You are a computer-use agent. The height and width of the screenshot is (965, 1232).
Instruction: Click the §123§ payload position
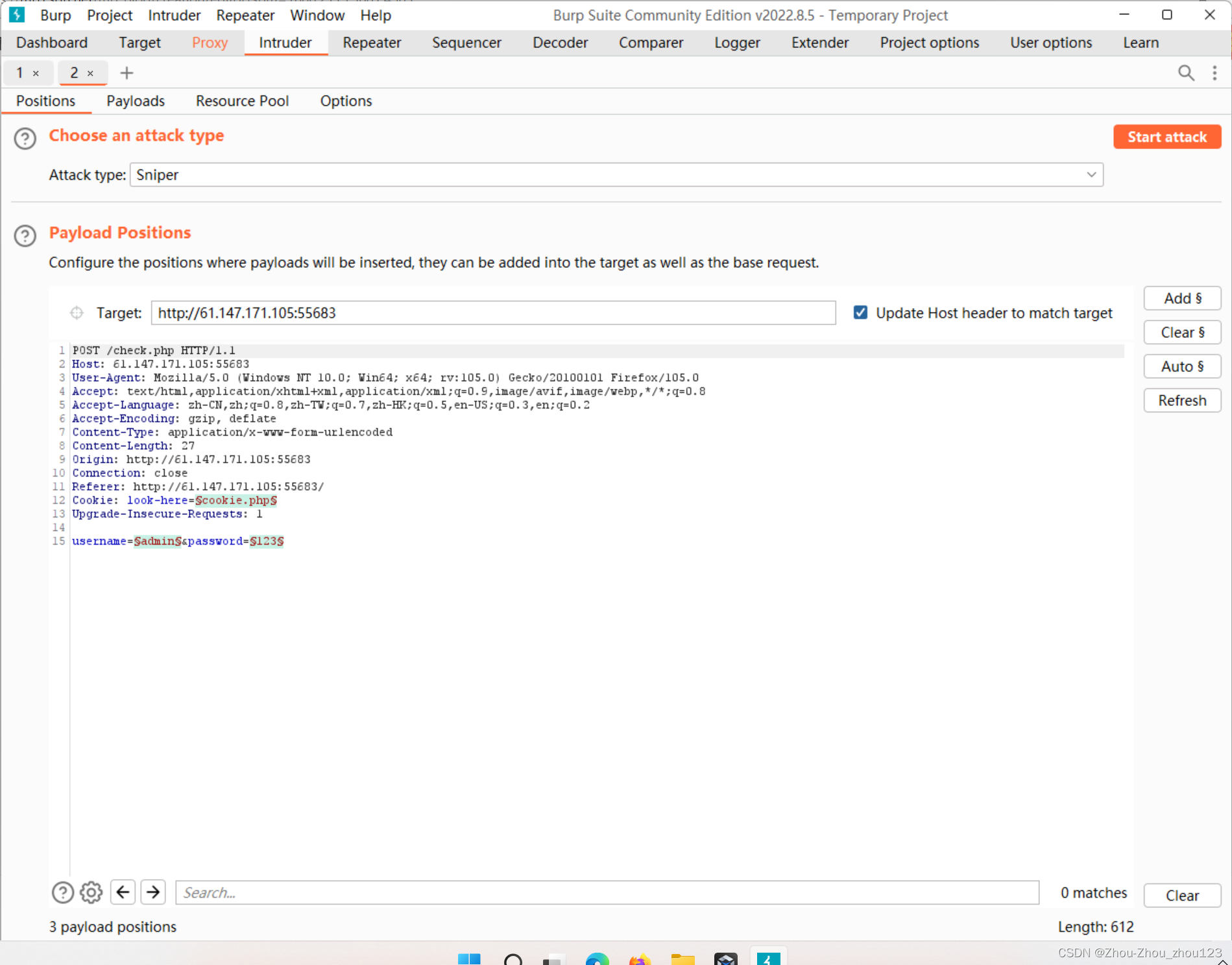[267, 541]
